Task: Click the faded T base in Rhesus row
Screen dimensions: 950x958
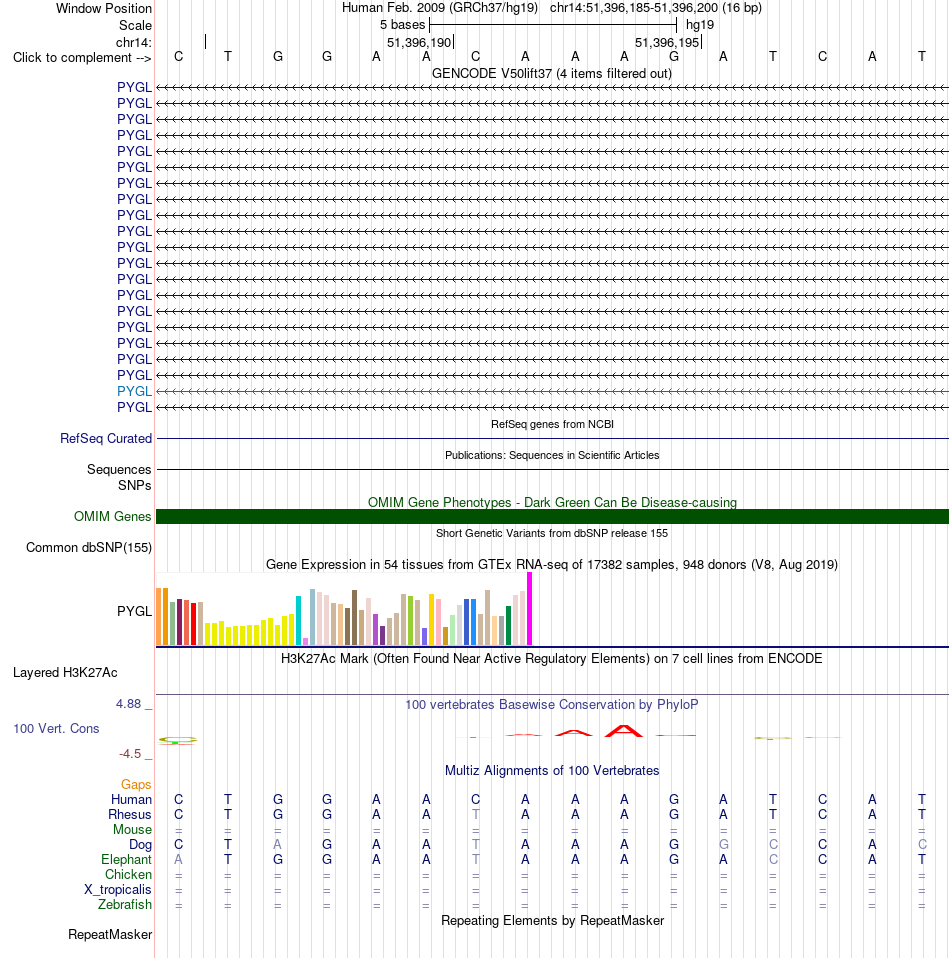Action: (475, 814)
